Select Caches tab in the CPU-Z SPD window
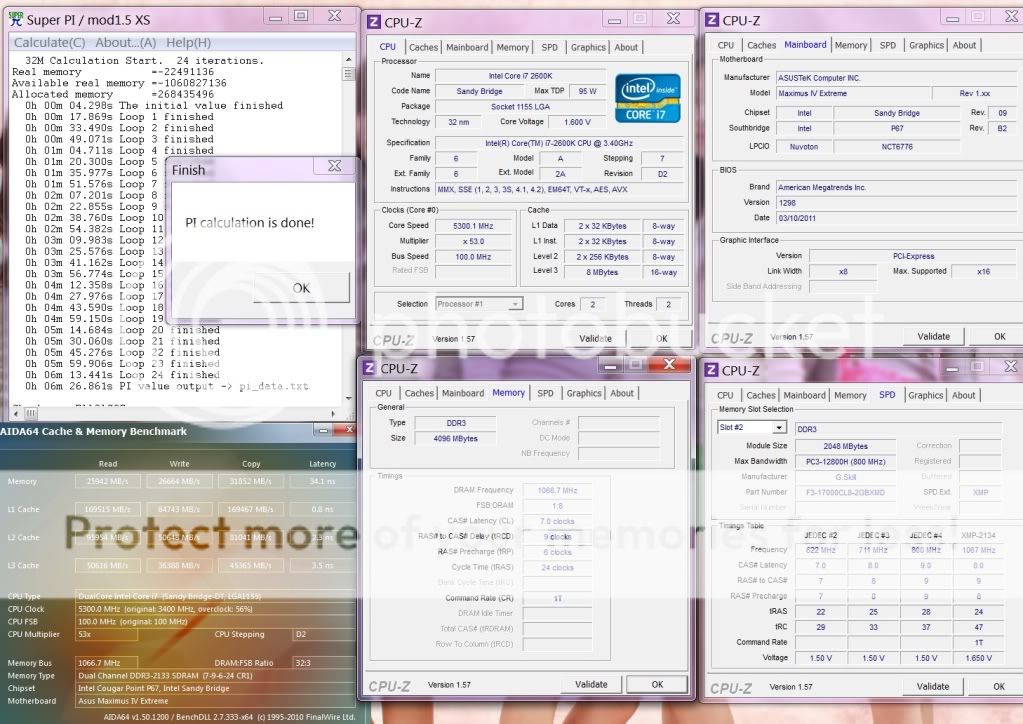This screenshot has width=1023, height=724. [761, 395]
